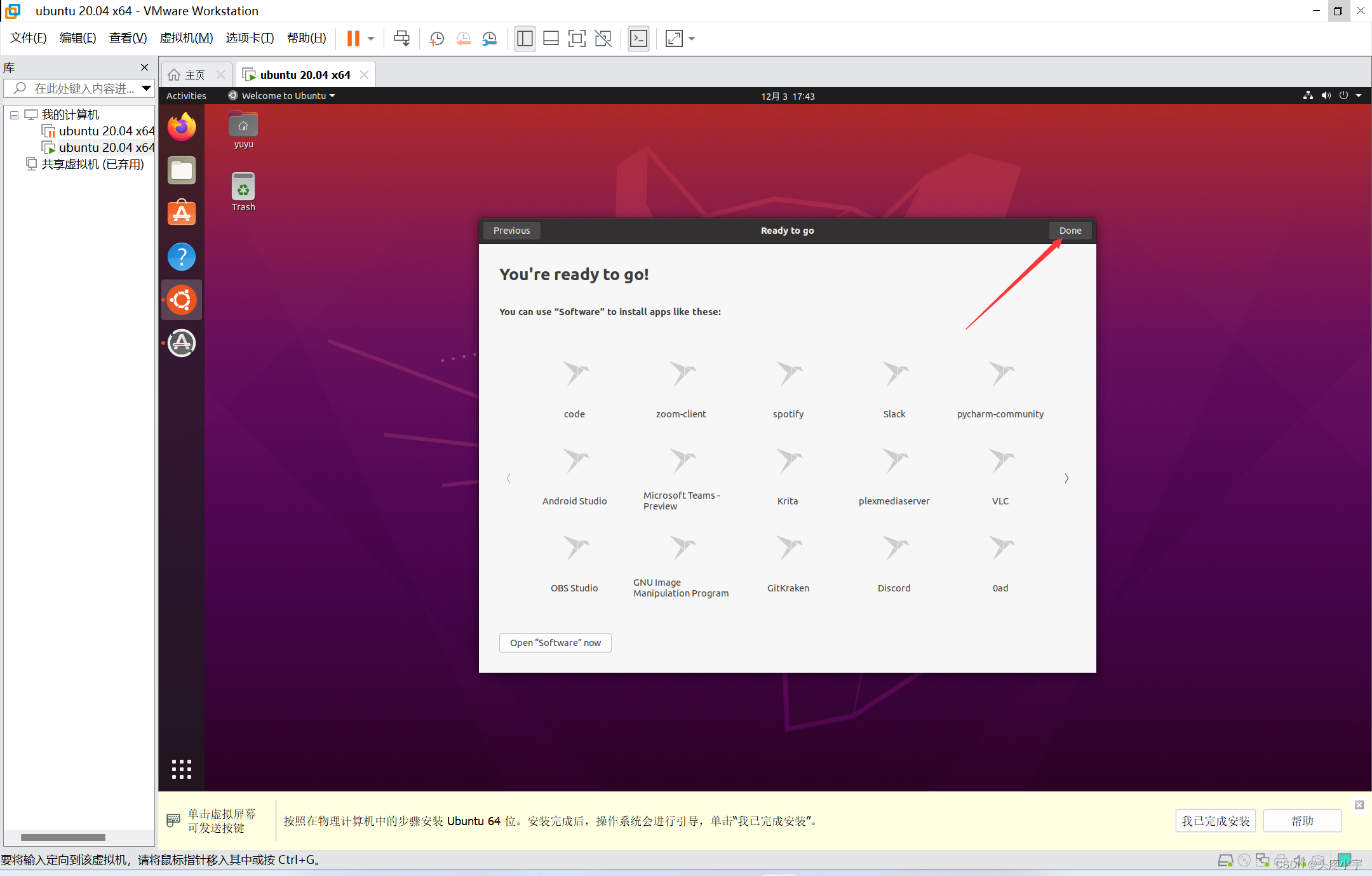Image resolution: width=1372 pixels, height=876 pixels.
Task: Click the Welcome to Ubuntu dock icon
Action: (182, 300)
